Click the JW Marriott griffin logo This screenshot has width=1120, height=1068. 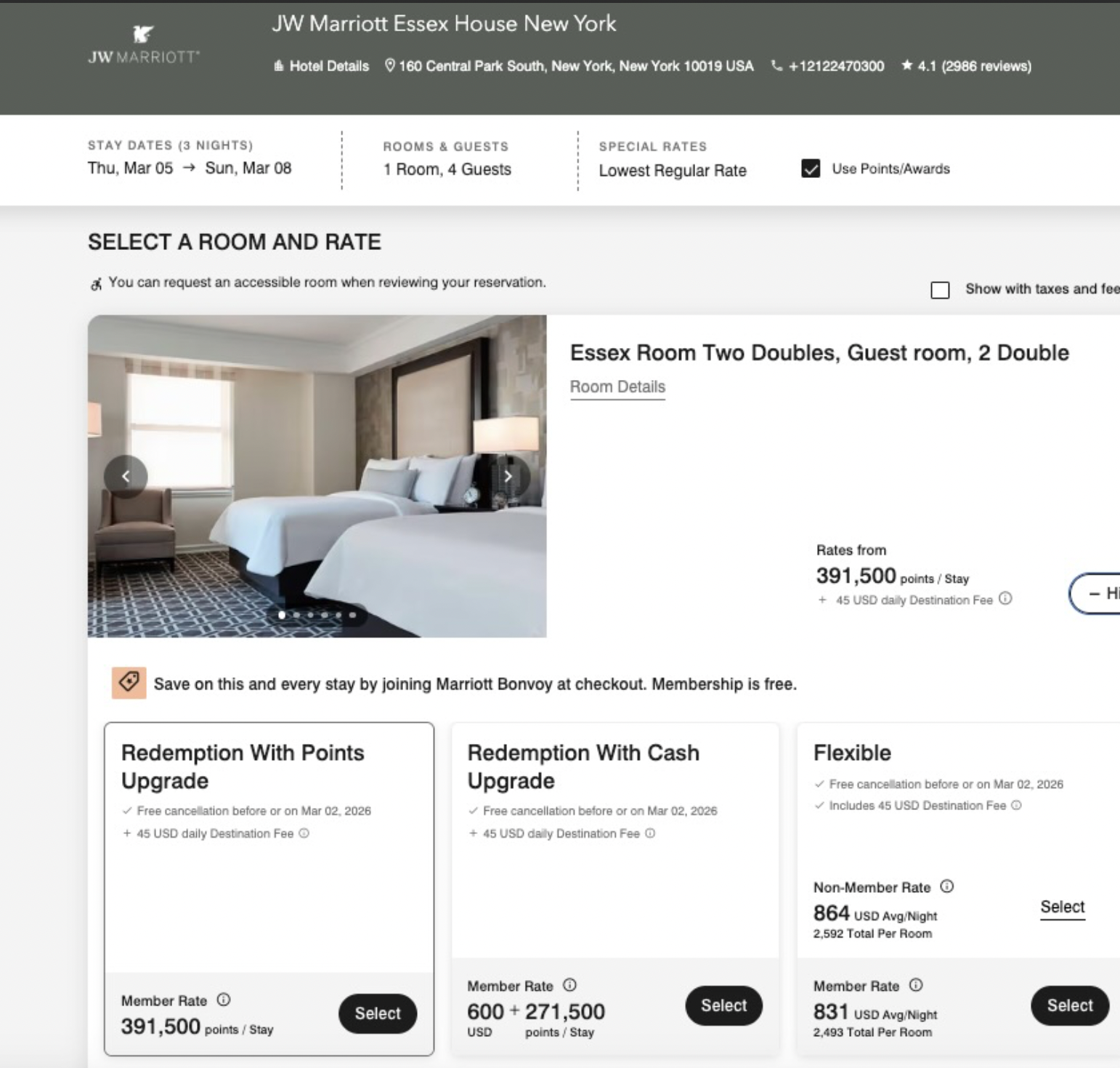click(x=143, y=34)
